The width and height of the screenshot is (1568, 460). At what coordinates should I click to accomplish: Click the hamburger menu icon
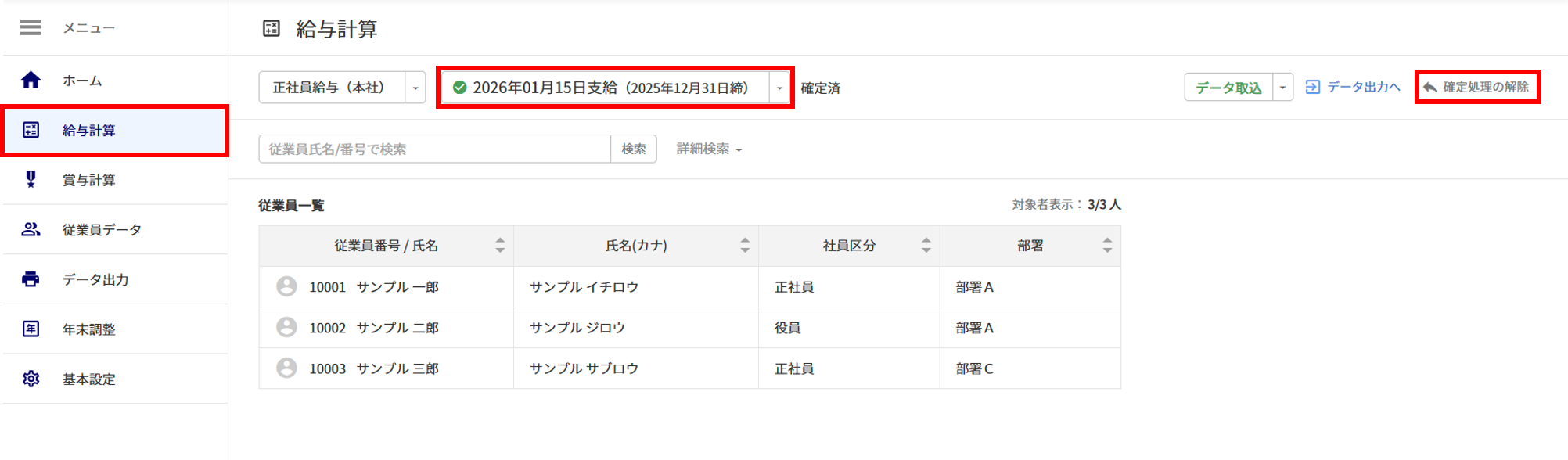(31, 28)
